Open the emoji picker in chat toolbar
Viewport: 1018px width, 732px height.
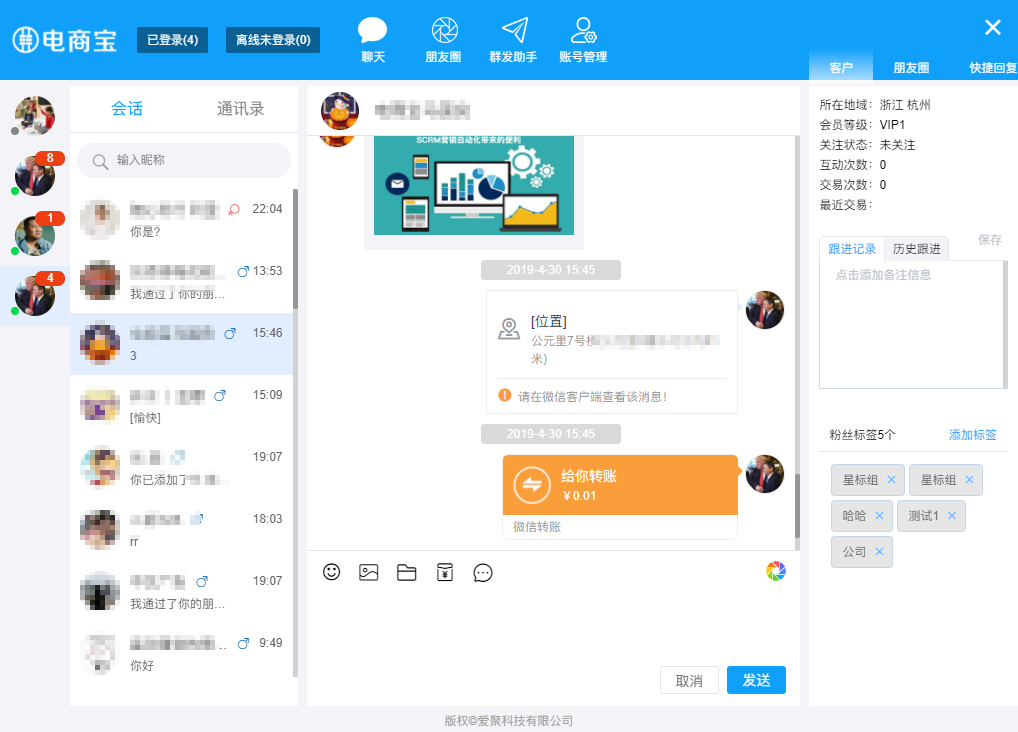(x=332, y=572)
